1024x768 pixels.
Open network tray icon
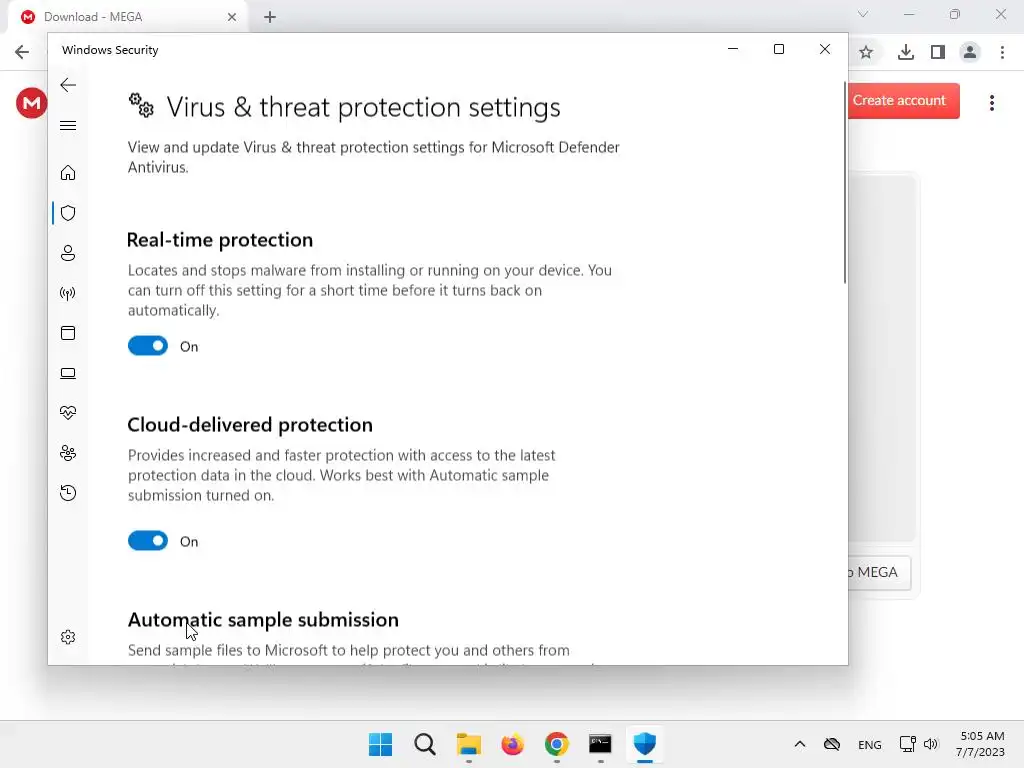[x=907, y=744]
